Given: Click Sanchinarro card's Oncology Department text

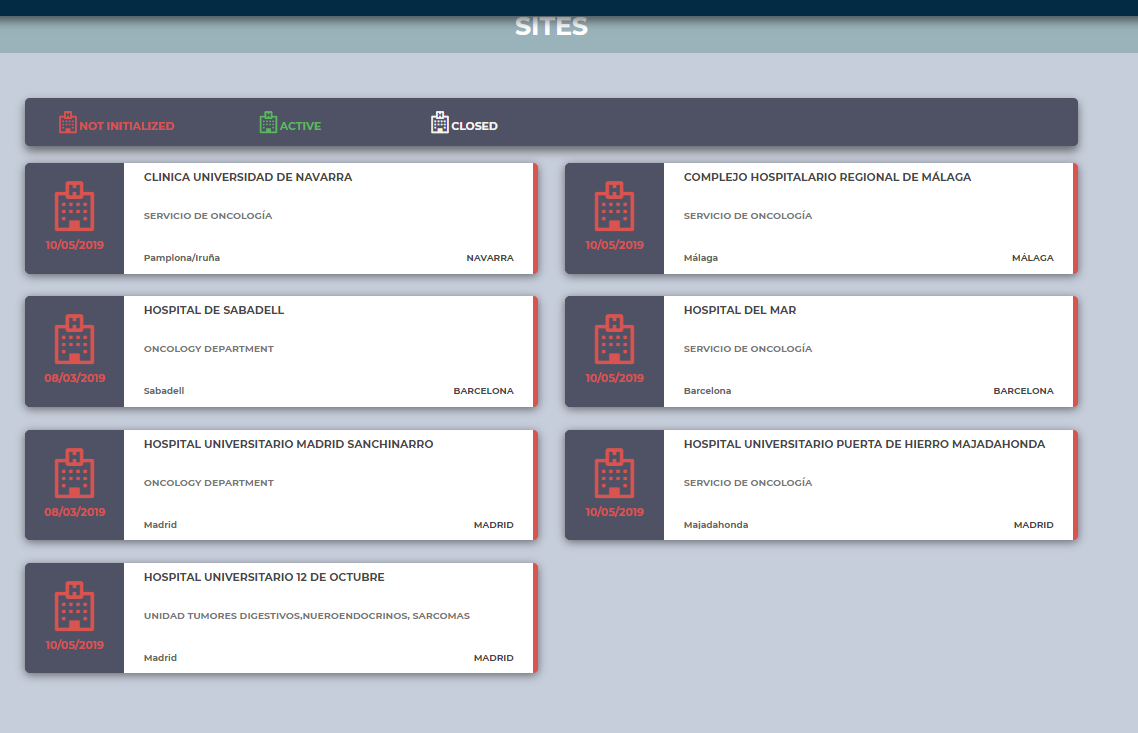Looking at the screenshot, I should click(209, 483).
